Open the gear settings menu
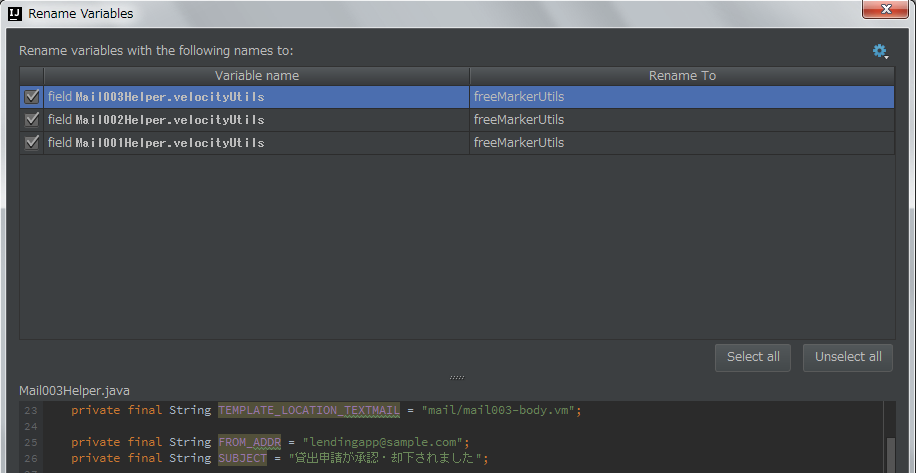Screen dimensions: 916x473 pyautogui.click(x=880, y=51)
